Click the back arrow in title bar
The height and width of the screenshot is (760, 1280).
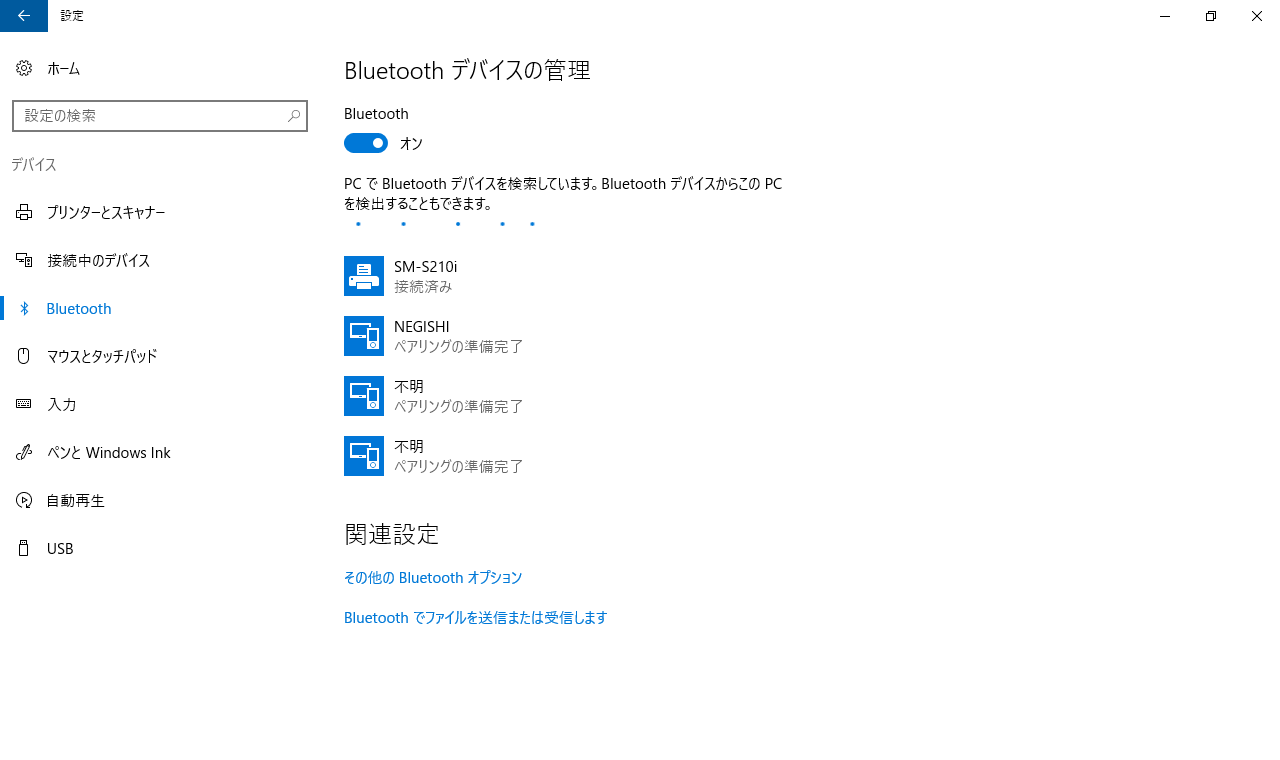click(24, 16)
